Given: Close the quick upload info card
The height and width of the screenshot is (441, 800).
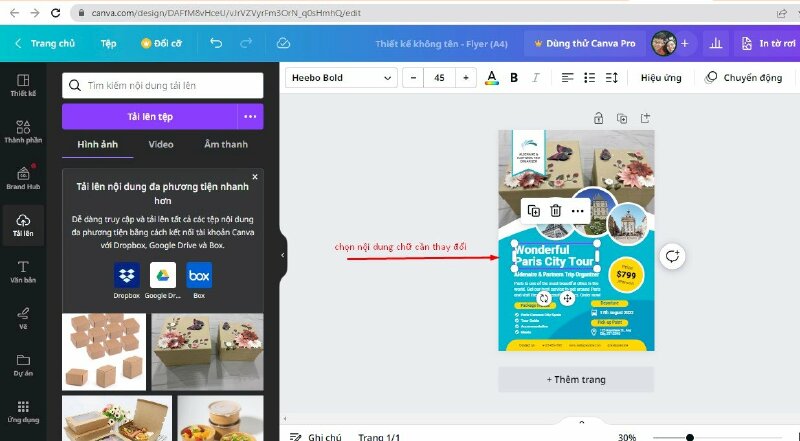Looking at the screenshot, I should click(255, 177).
